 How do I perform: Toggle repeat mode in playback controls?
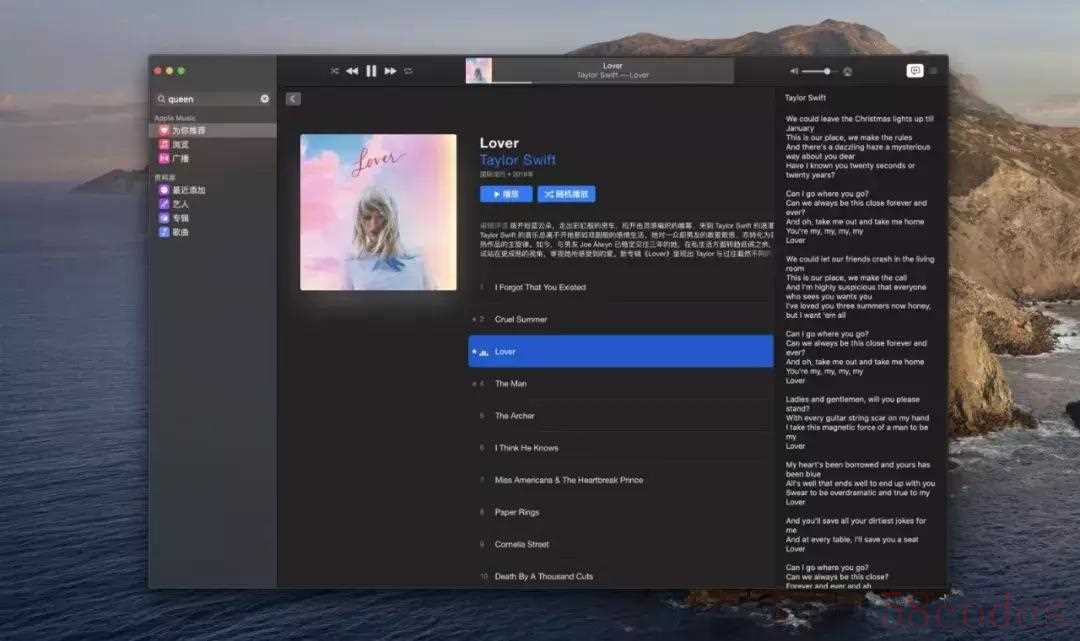[x=408, y=71]
